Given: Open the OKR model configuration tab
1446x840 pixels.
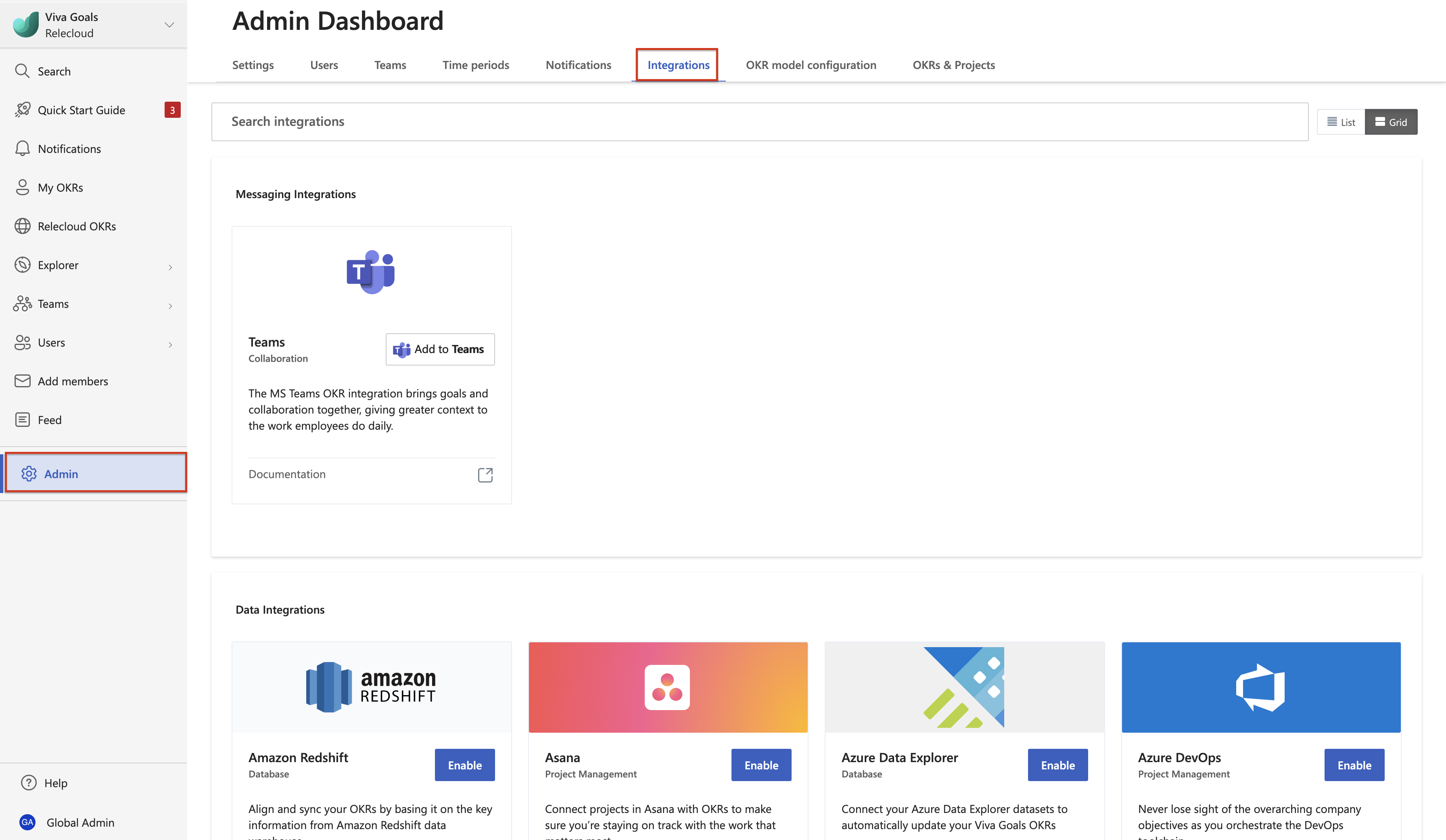Looking at the screenshot, I should tap(810, 65).
